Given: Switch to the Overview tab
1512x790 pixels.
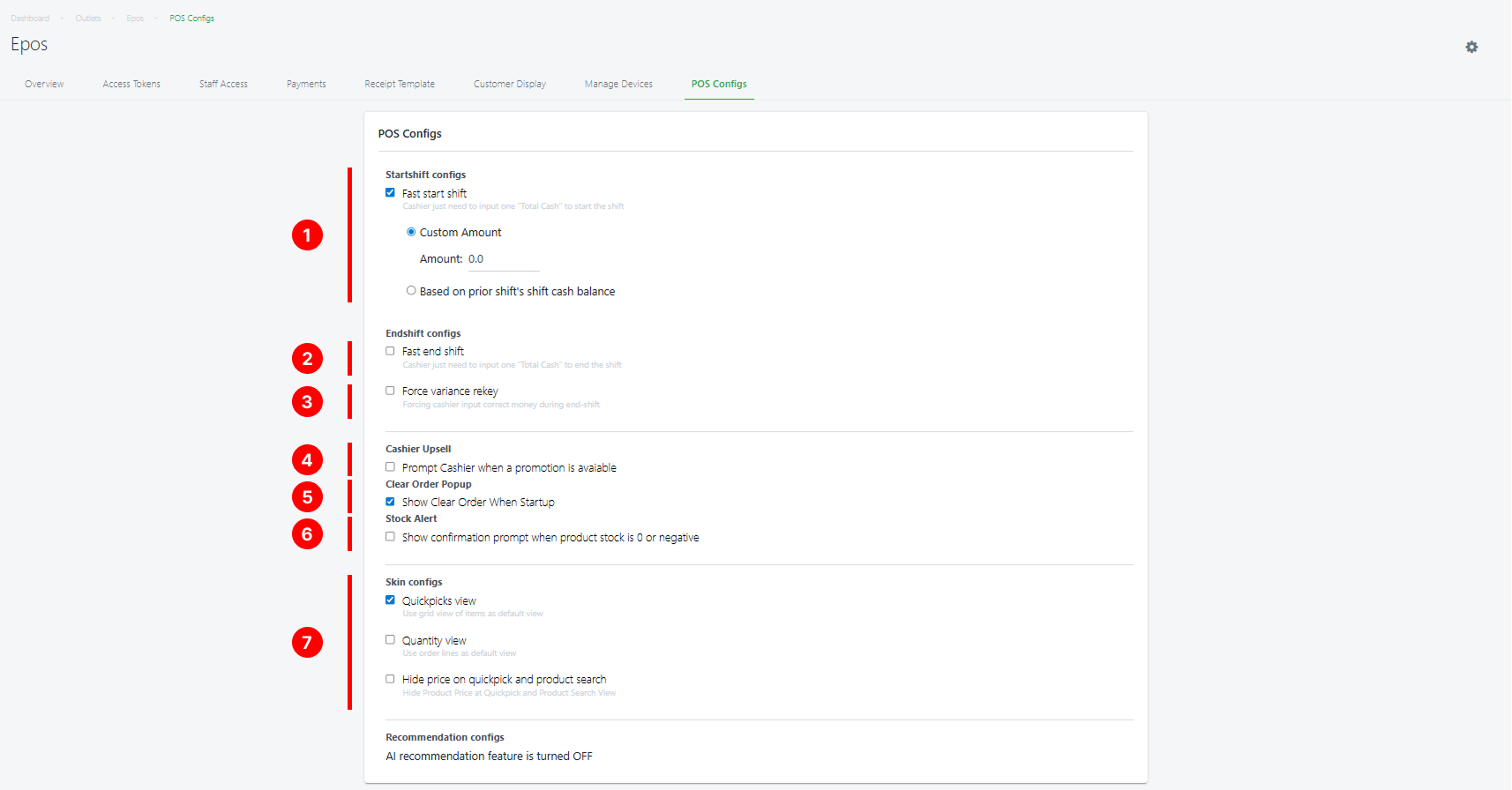Looking at the screenshot, I should click(x=44, y=84).
